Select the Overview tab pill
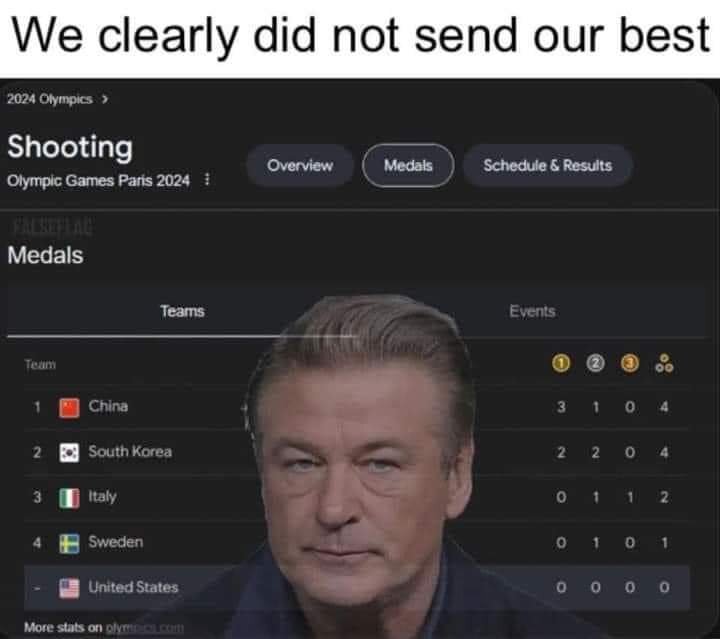 (x=300, y=165)
